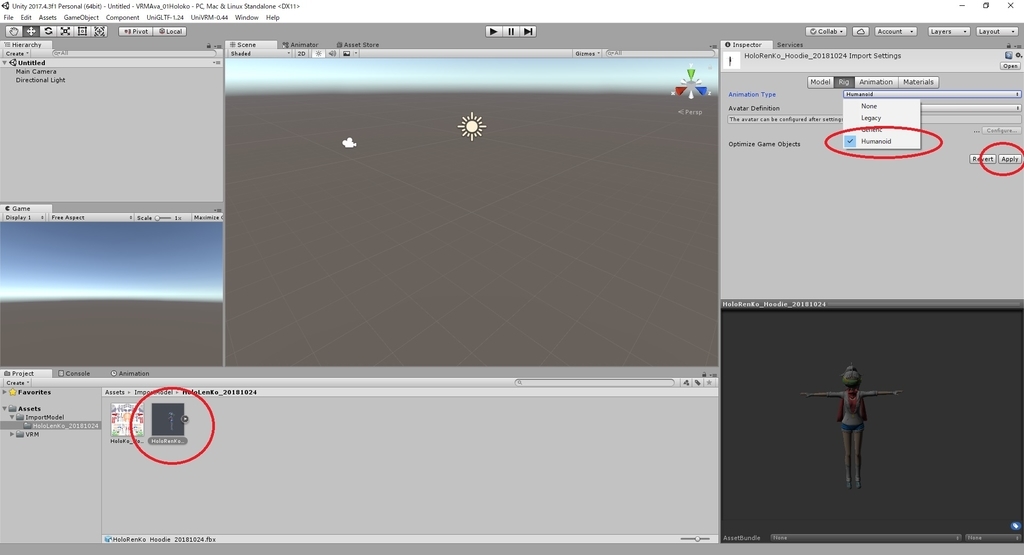Viewport: 1024px width, 555px height.
Task: Open the Display 1 dropdown
Action: click(24, 217)
